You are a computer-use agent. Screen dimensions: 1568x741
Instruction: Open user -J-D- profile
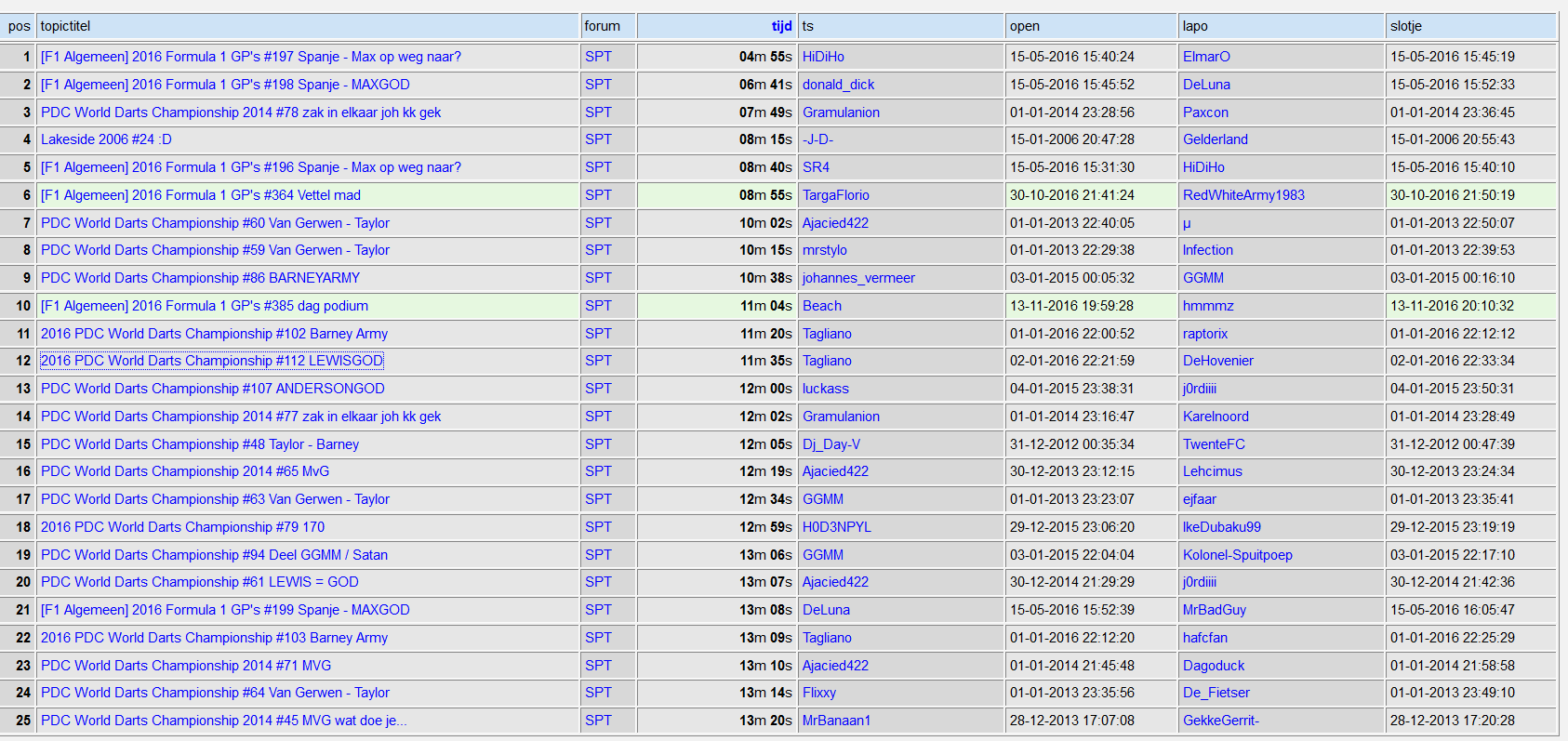817,139
